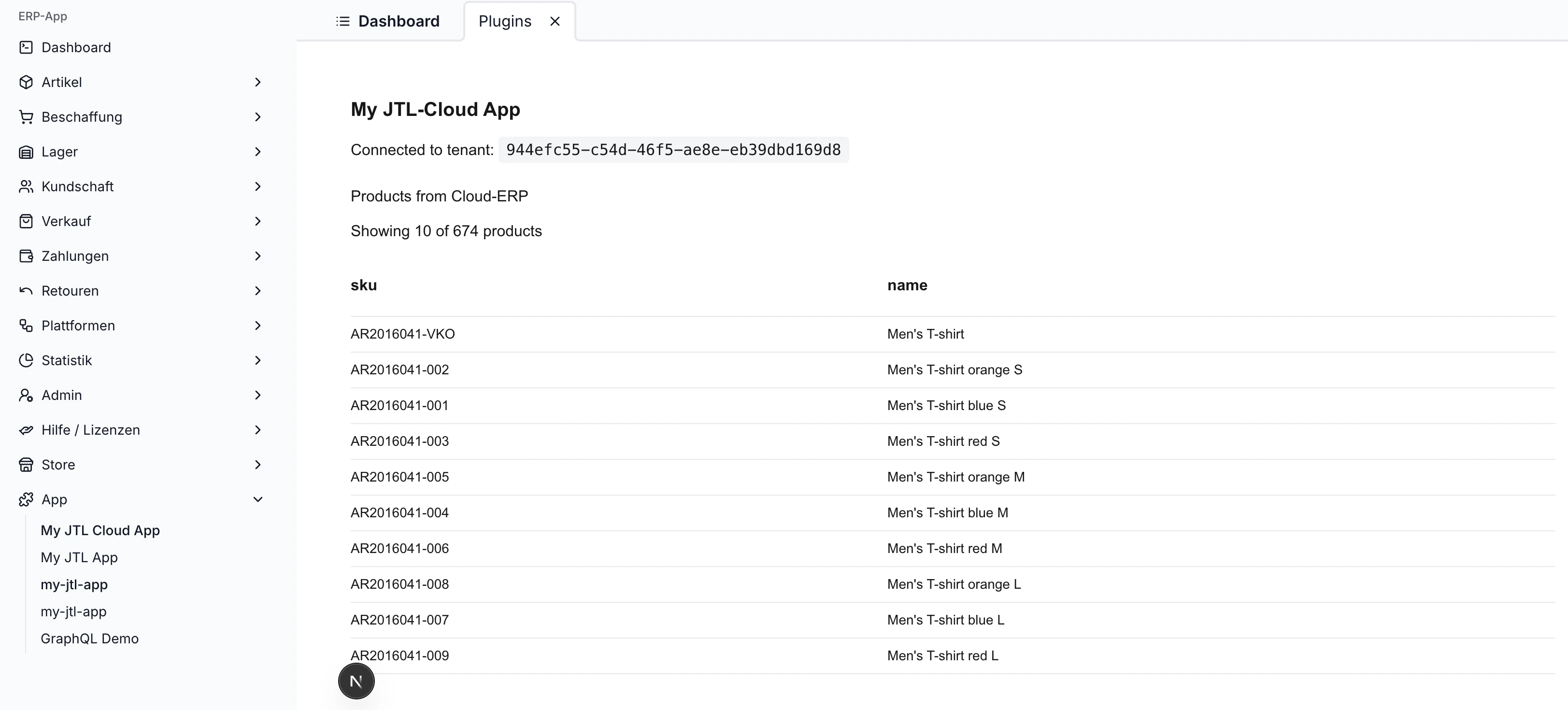Click product row AR2016041-VKO
This screenshot has height=710, width=1568.
pyautogui.click(x=402, y=334)
